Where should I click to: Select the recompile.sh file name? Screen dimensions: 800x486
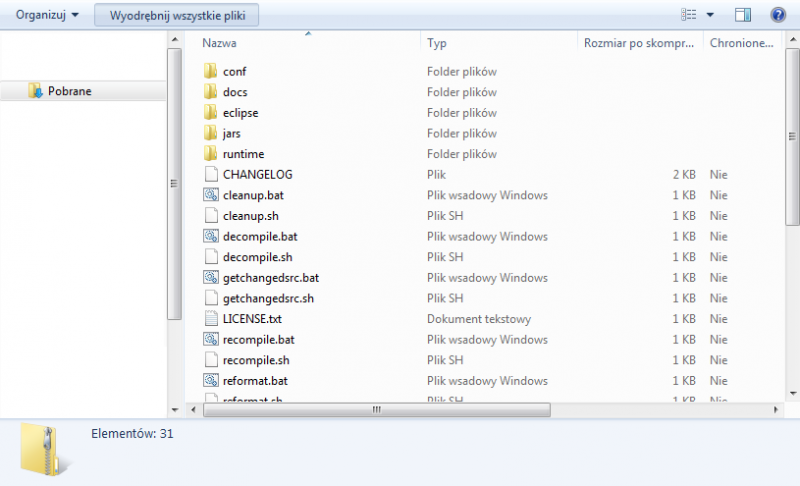[x=256, y=360]
